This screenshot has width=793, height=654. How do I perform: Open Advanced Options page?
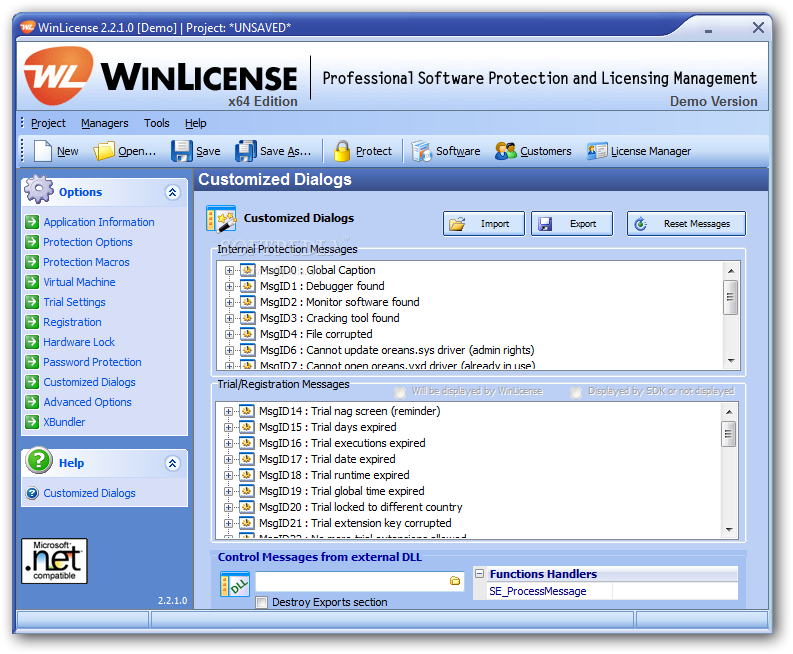87,402
